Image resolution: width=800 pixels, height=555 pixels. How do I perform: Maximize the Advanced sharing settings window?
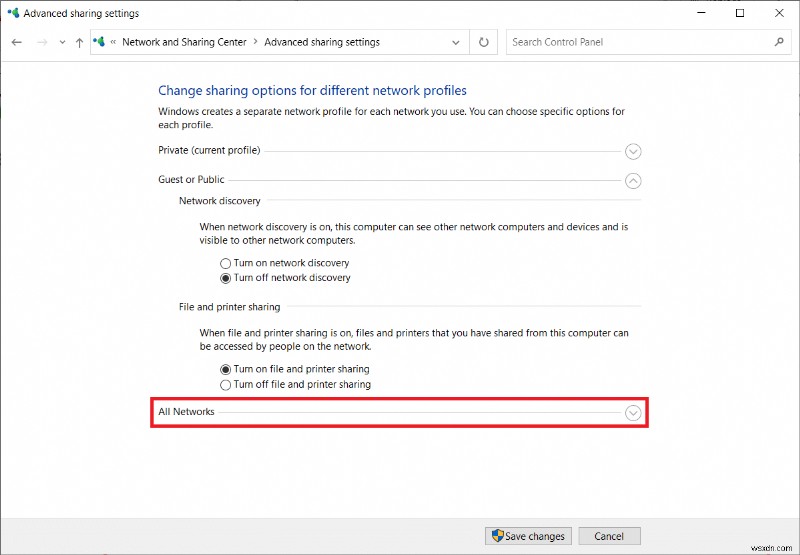[x=740, y=13]
